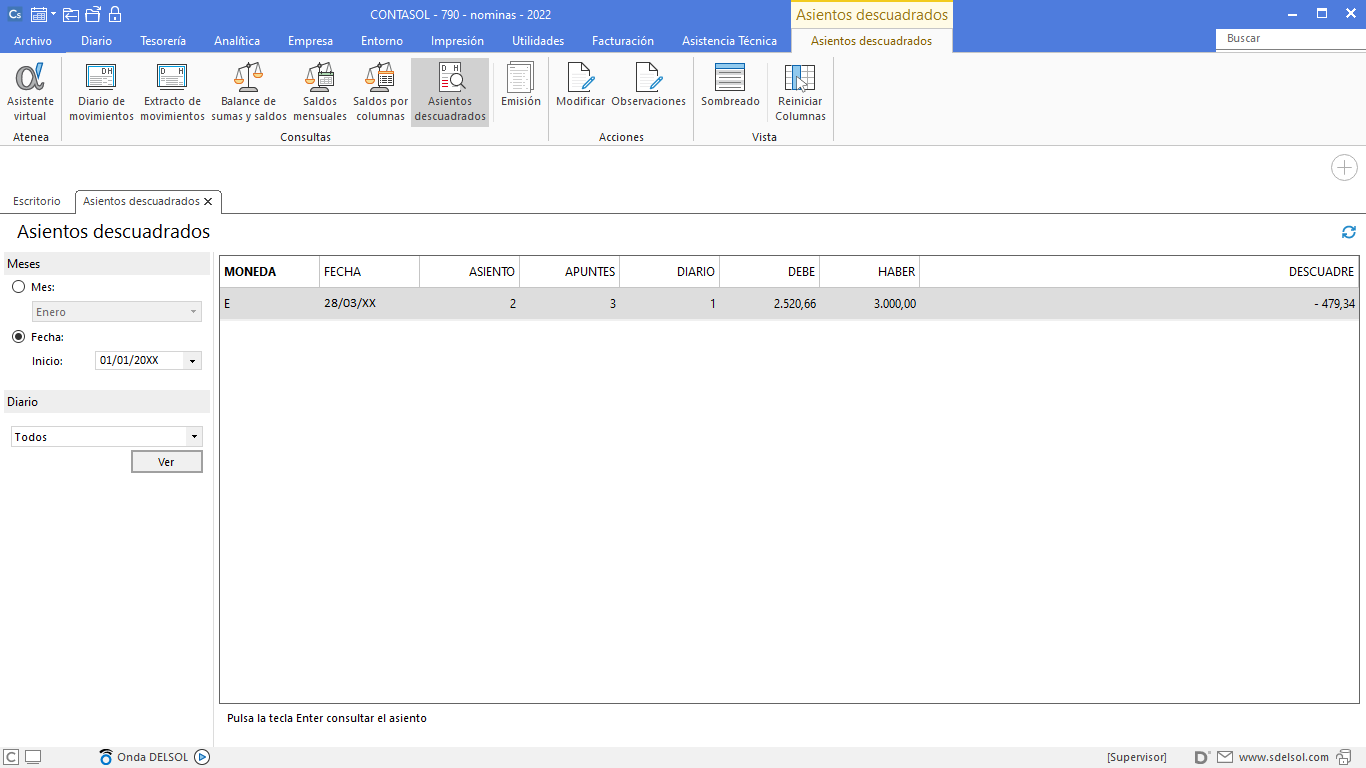Click the padlock icon in title bar

(x=114, y=15)
